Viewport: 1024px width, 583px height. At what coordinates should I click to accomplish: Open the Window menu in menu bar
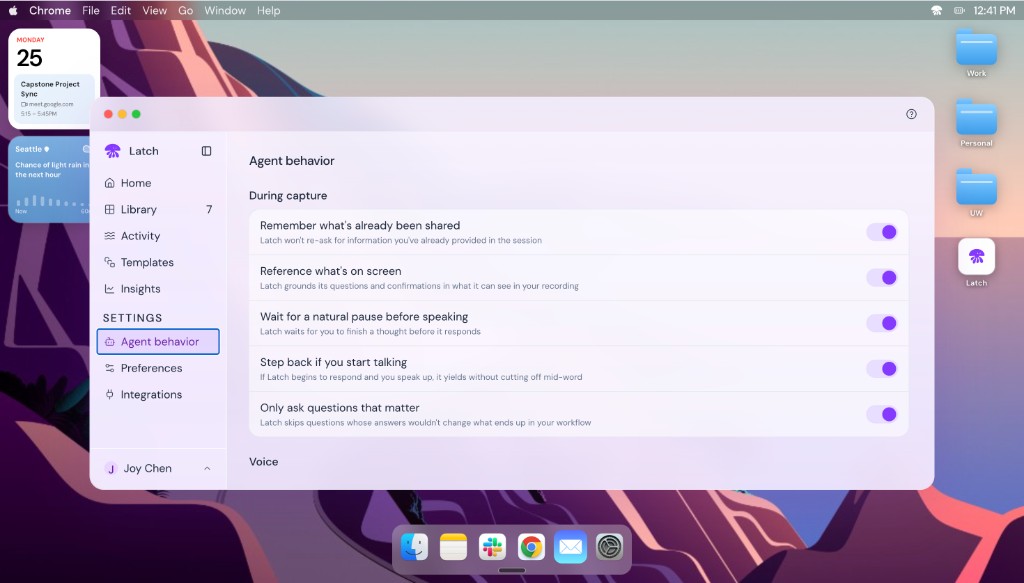(225, 10)
